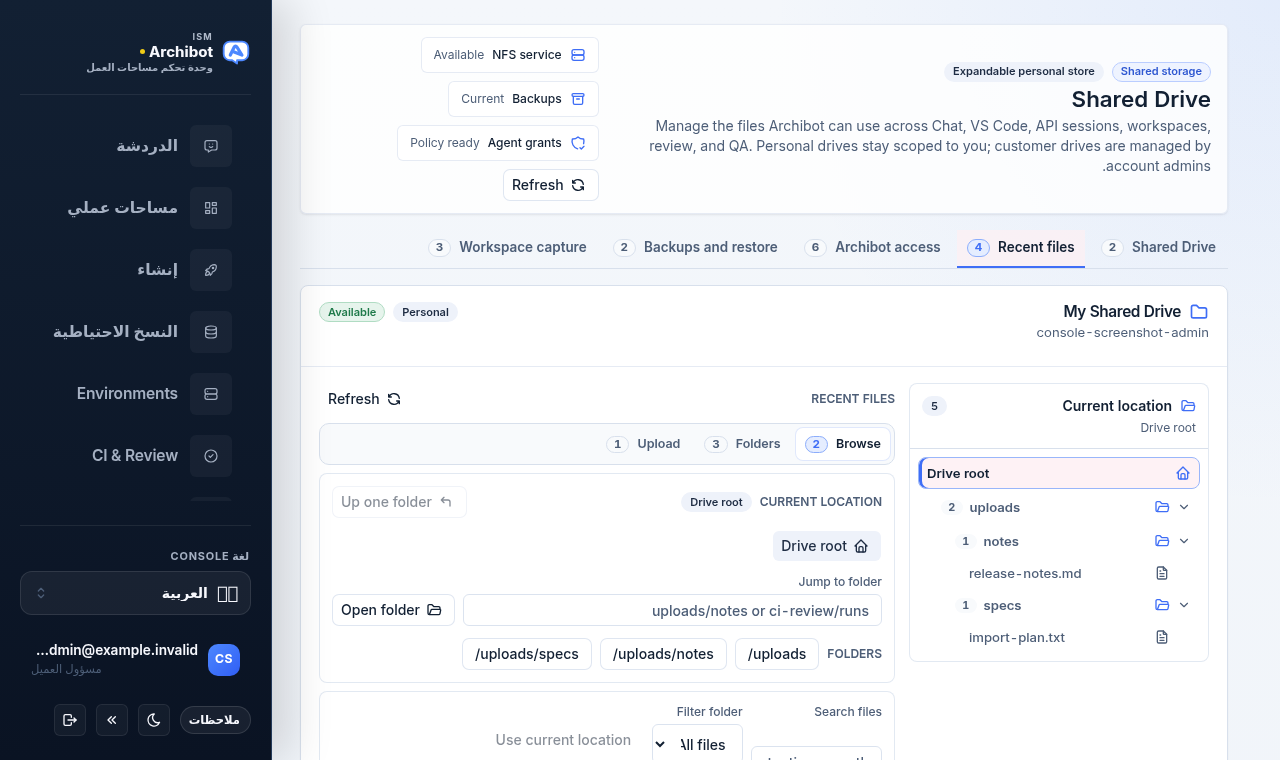Switch to Recent files tab
This screenshot has width=1280, height=760.
(x=1021, y=247)
